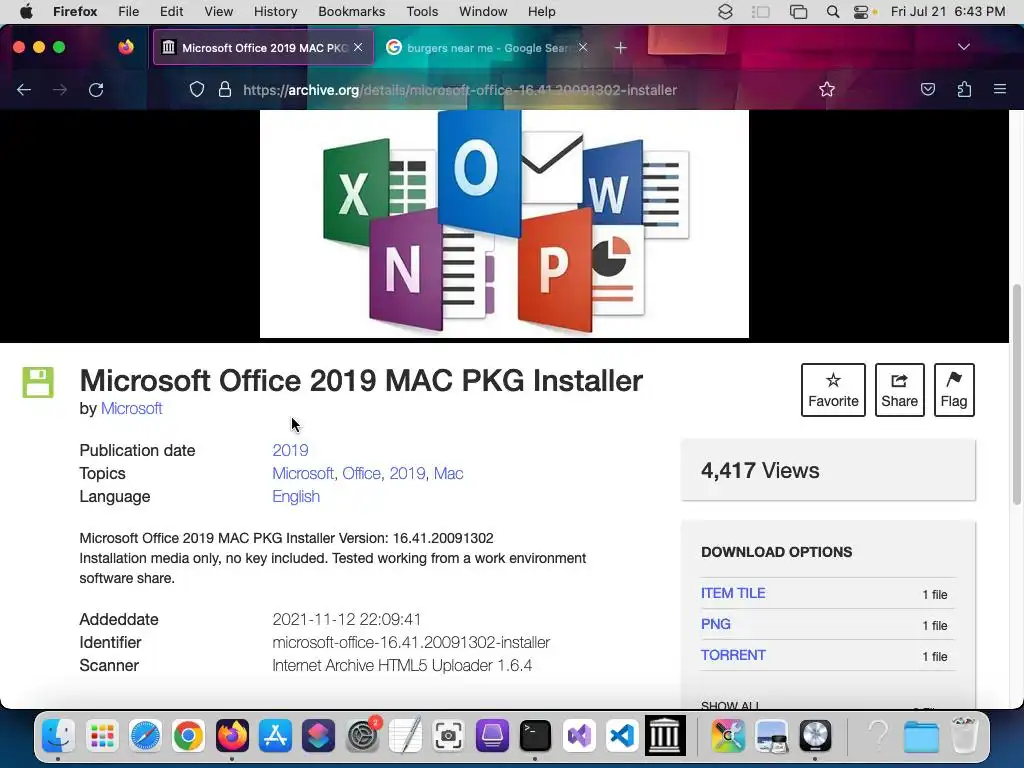Click the padlock site security icon
Viewport: 1024px width, 768px height.
pos(225,89)
